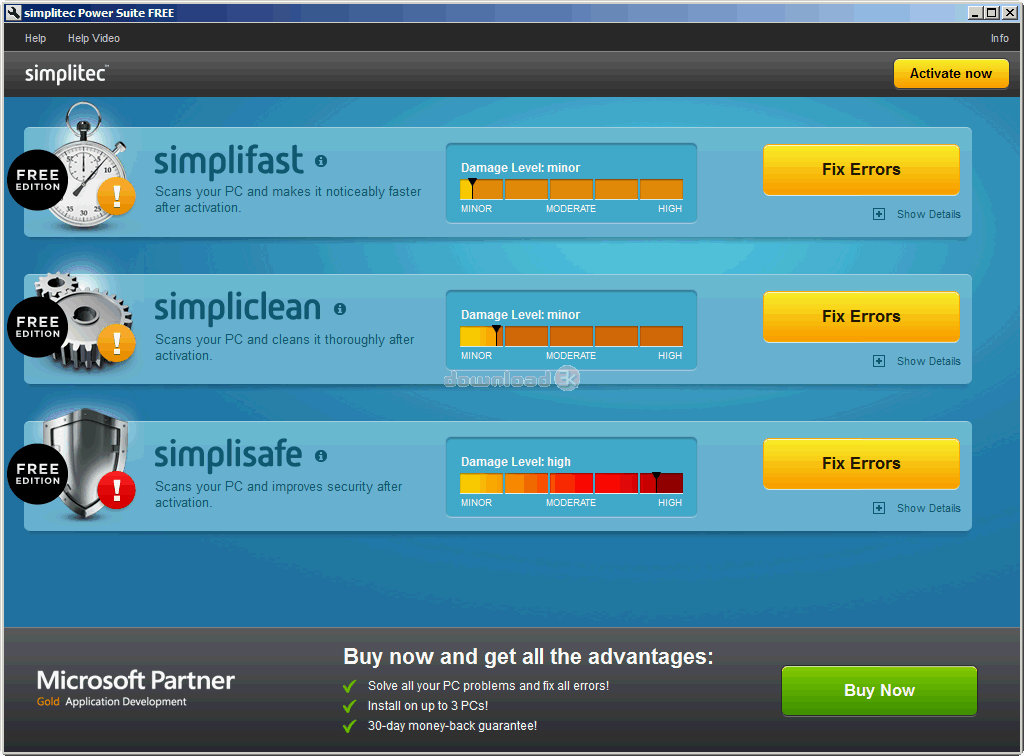
Task: Click Fix Errors for simpliclean
Action: (x=861, y=317)
